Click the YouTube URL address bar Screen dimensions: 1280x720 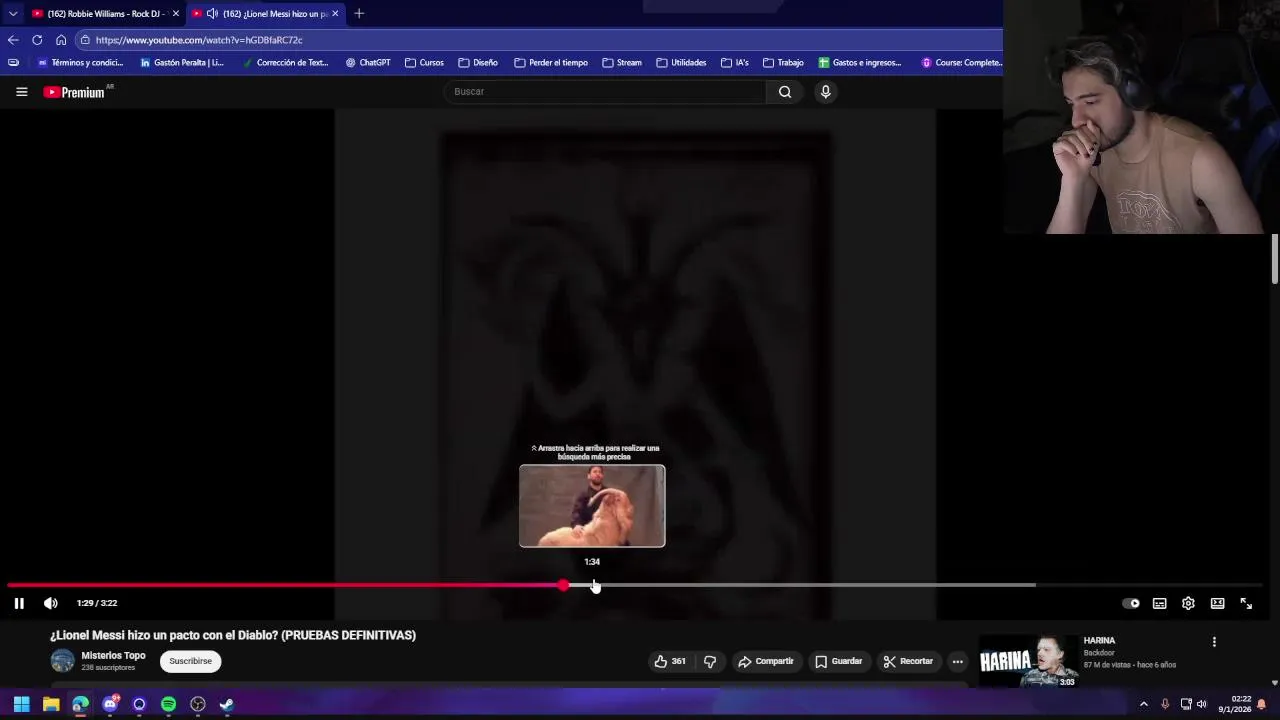[x=540, y=40]
